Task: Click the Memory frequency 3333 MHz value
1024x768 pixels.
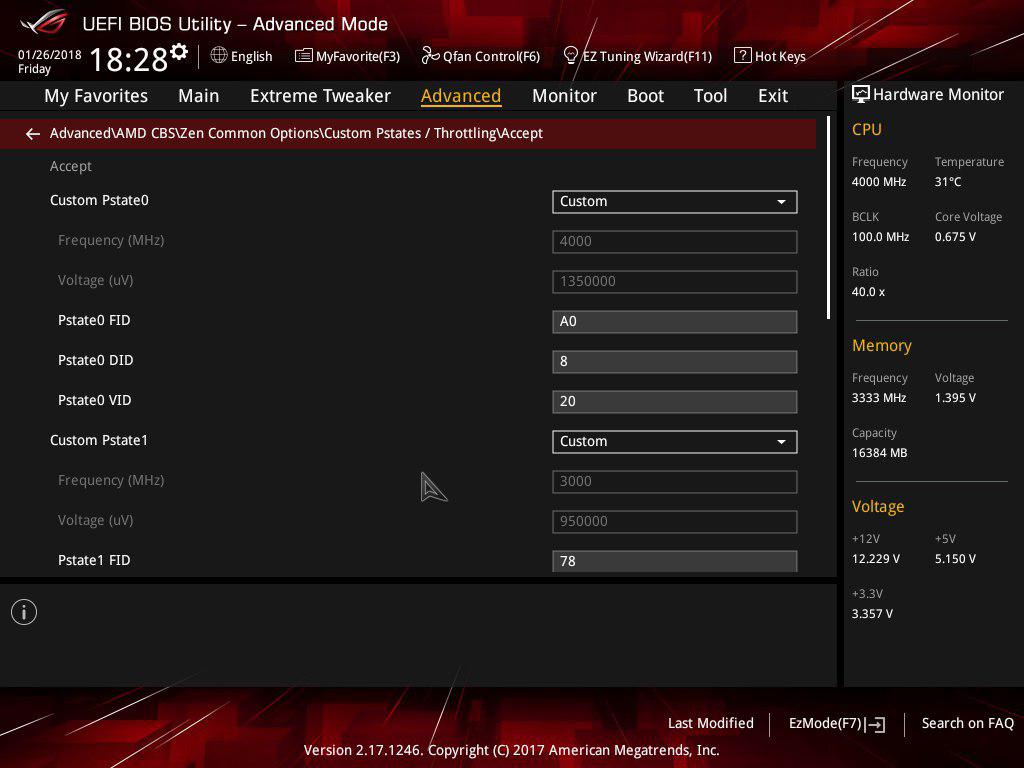Action: [879, 398]
